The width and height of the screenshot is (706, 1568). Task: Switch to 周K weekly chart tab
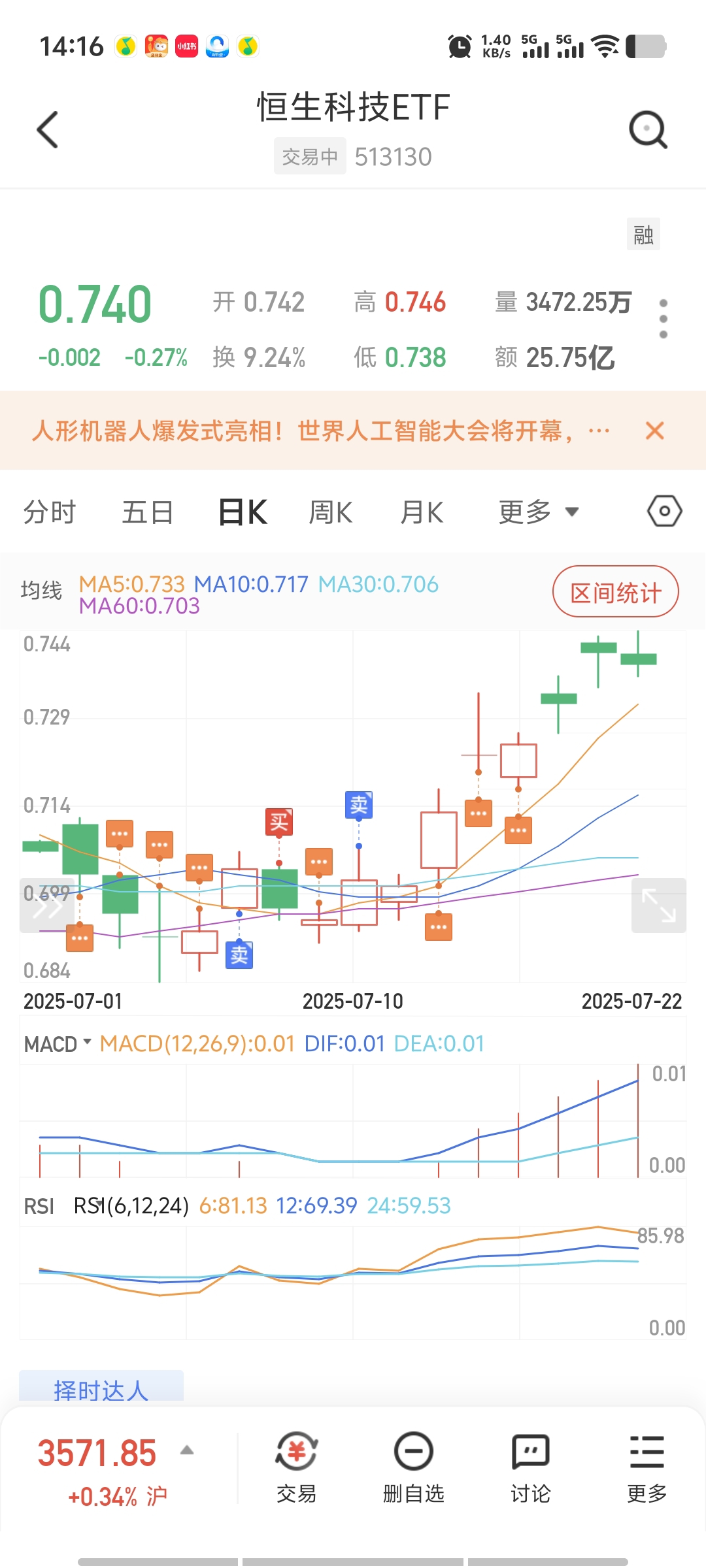point(331,512)
